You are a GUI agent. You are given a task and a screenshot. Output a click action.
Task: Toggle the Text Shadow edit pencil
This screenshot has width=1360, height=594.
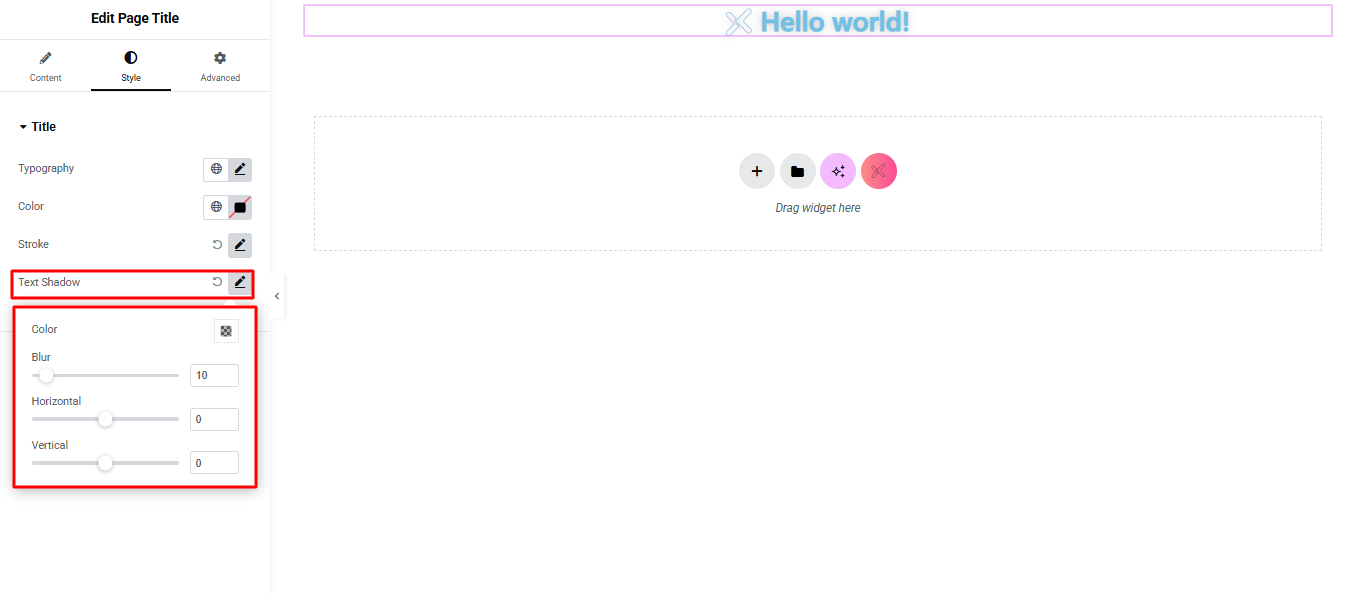(240, 283)
